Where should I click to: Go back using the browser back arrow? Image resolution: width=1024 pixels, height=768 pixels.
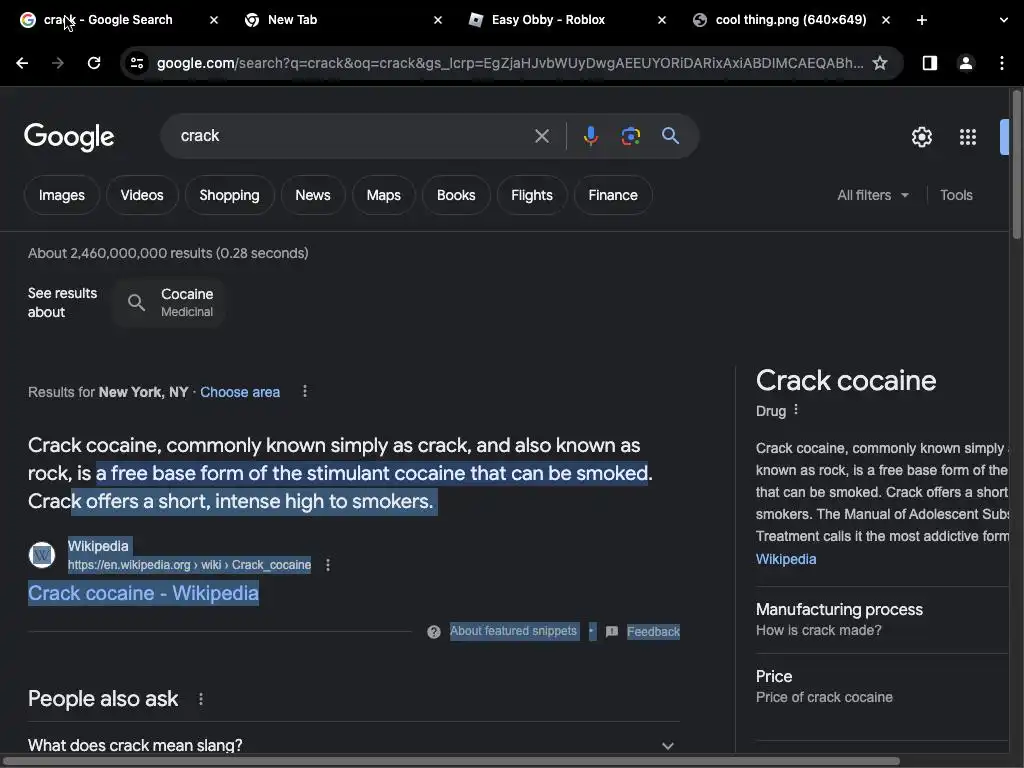pyautogui.click(x=22, y=63)
